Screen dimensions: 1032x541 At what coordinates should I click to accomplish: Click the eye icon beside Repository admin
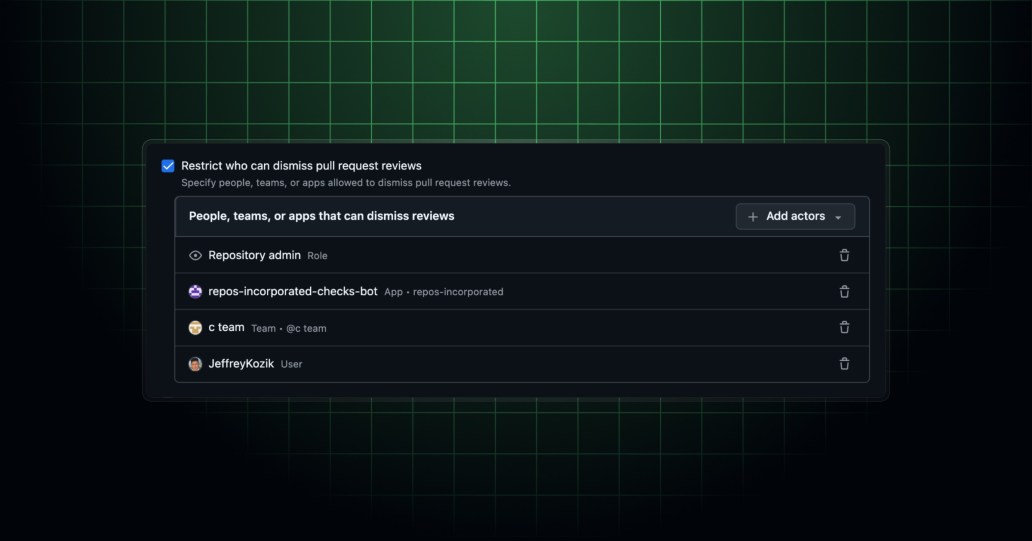point(195,255)
